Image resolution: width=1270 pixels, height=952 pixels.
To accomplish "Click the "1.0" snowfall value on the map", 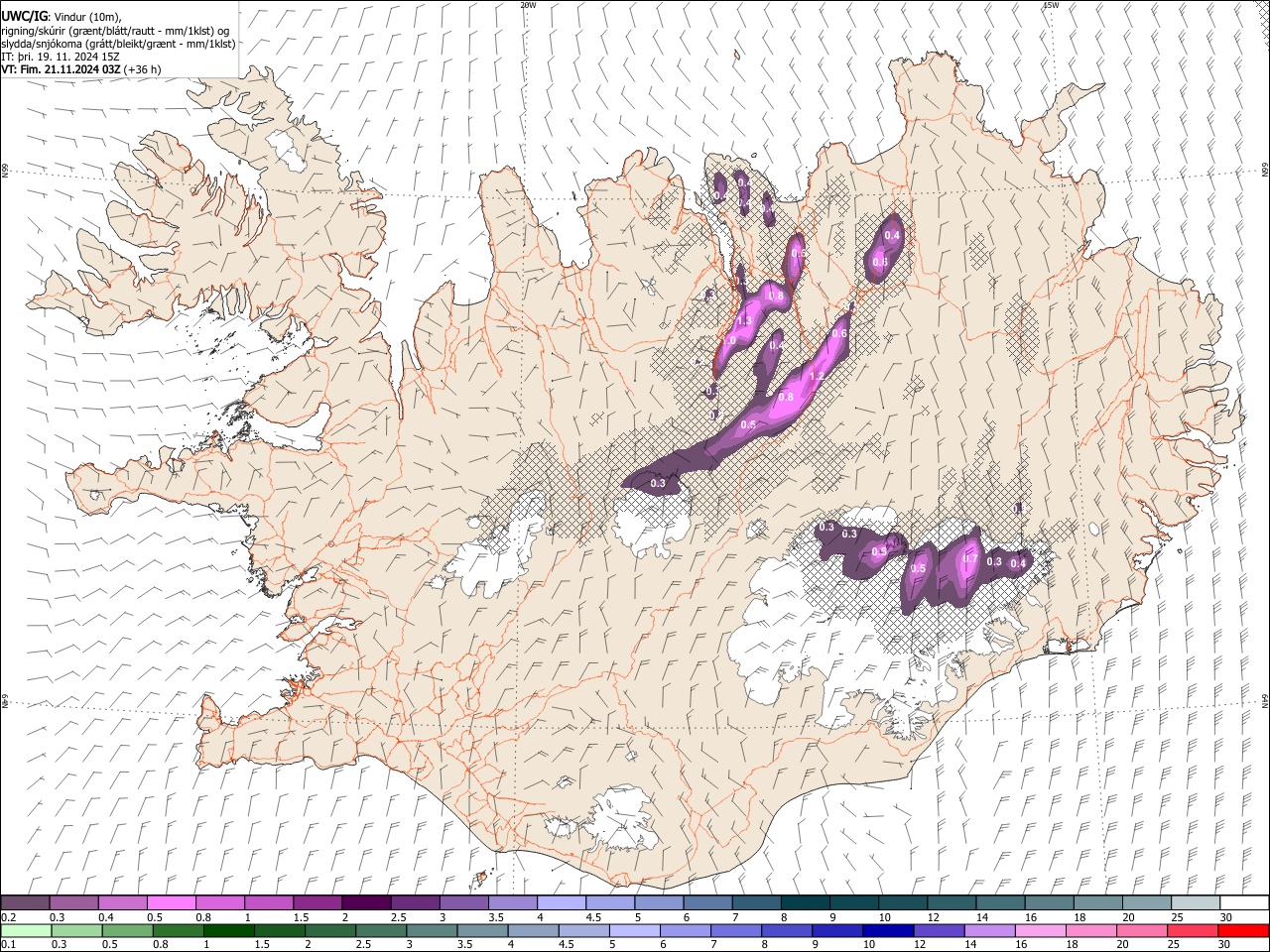I will click(x=729, y=340).
